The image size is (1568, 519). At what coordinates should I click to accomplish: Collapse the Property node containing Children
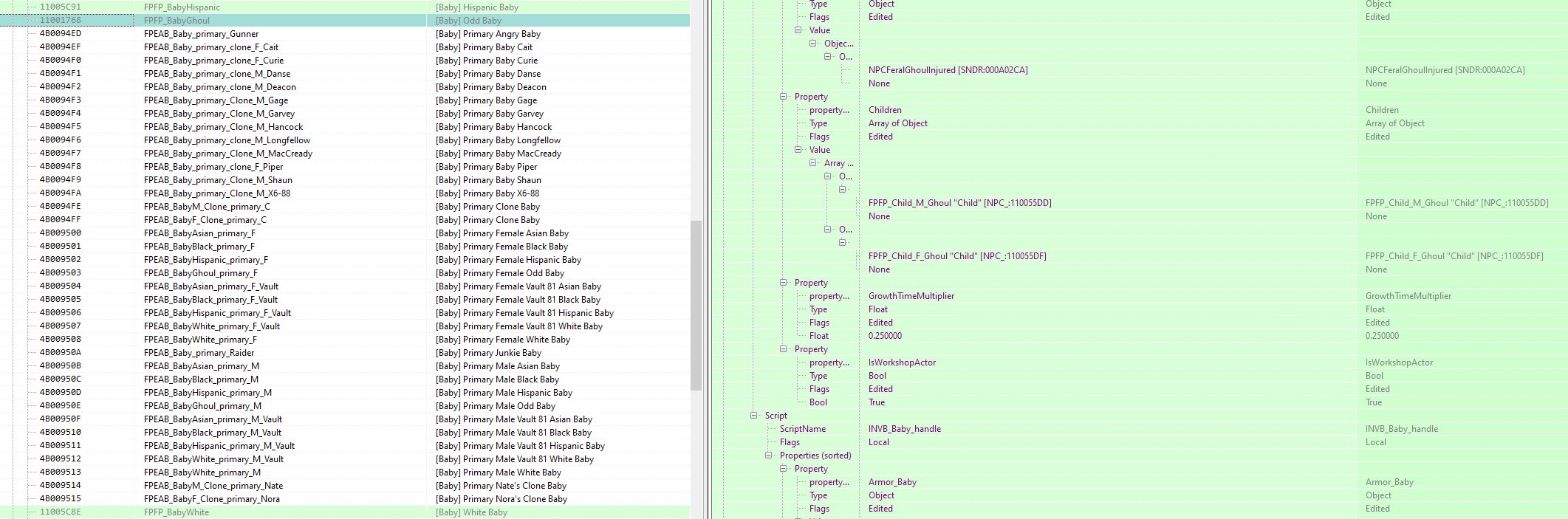784,97
